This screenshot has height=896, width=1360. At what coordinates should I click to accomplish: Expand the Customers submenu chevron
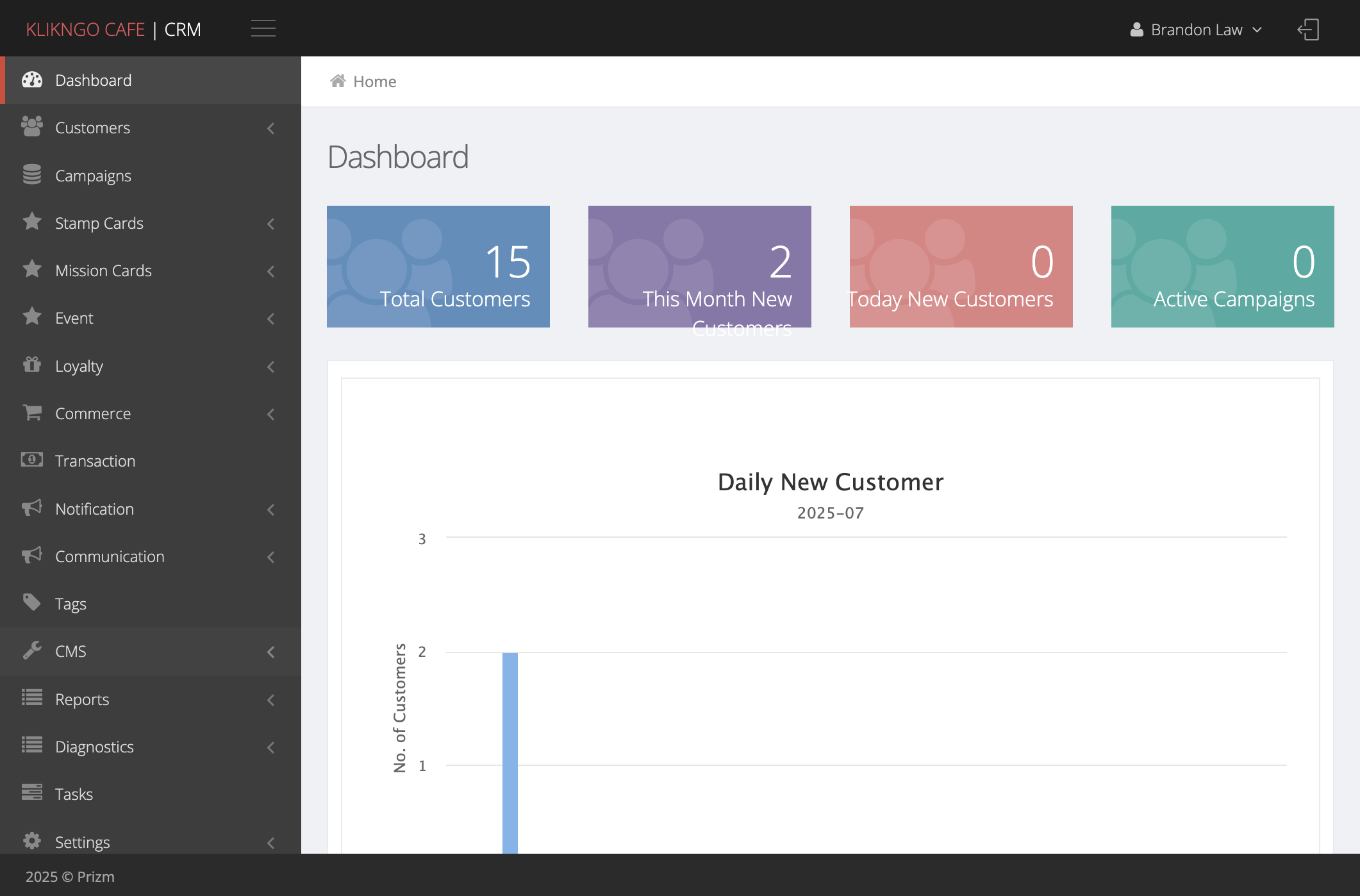271,128
